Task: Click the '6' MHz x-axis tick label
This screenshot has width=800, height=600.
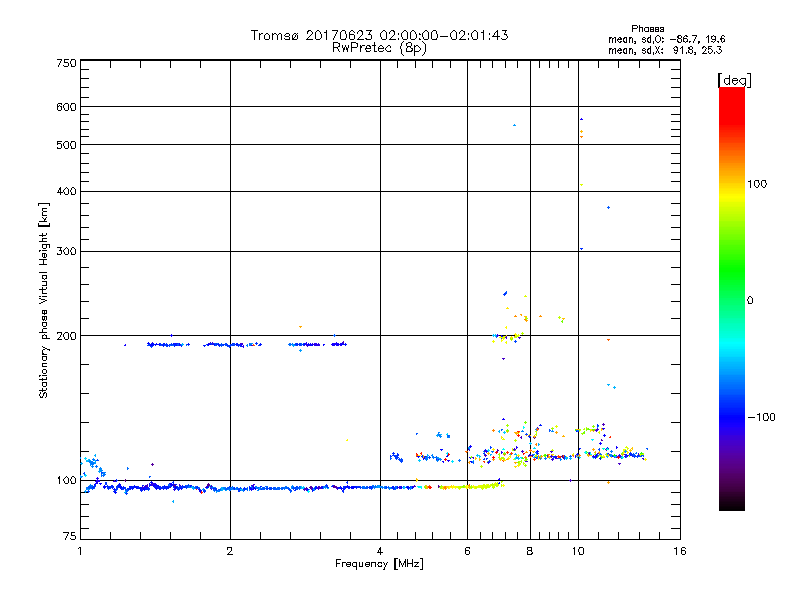Action: tap(467, 551)
